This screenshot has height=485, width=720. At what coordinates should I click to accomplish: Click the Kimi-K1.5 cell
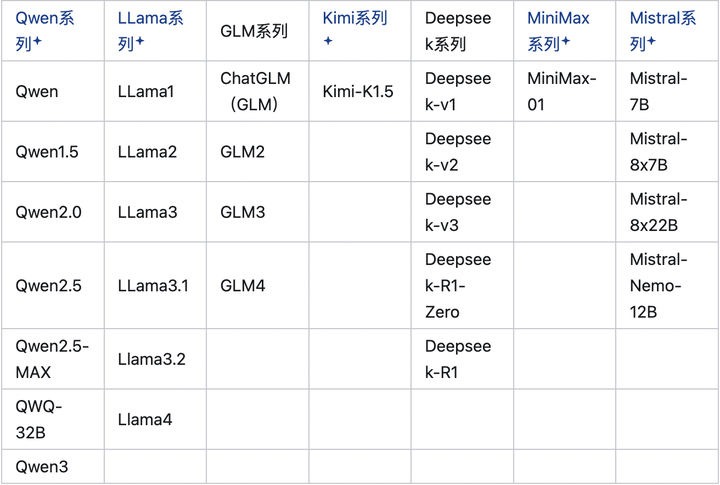point(358,91)
